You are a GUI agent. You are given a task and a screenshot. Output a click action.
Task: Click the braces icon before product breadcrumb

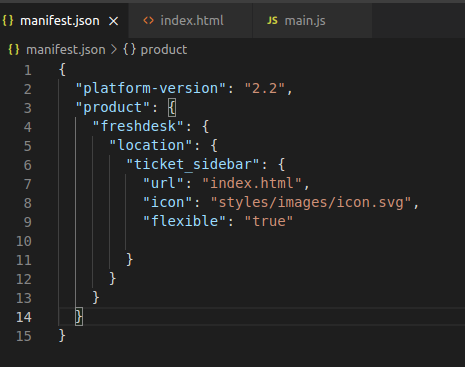coord(129,49)
